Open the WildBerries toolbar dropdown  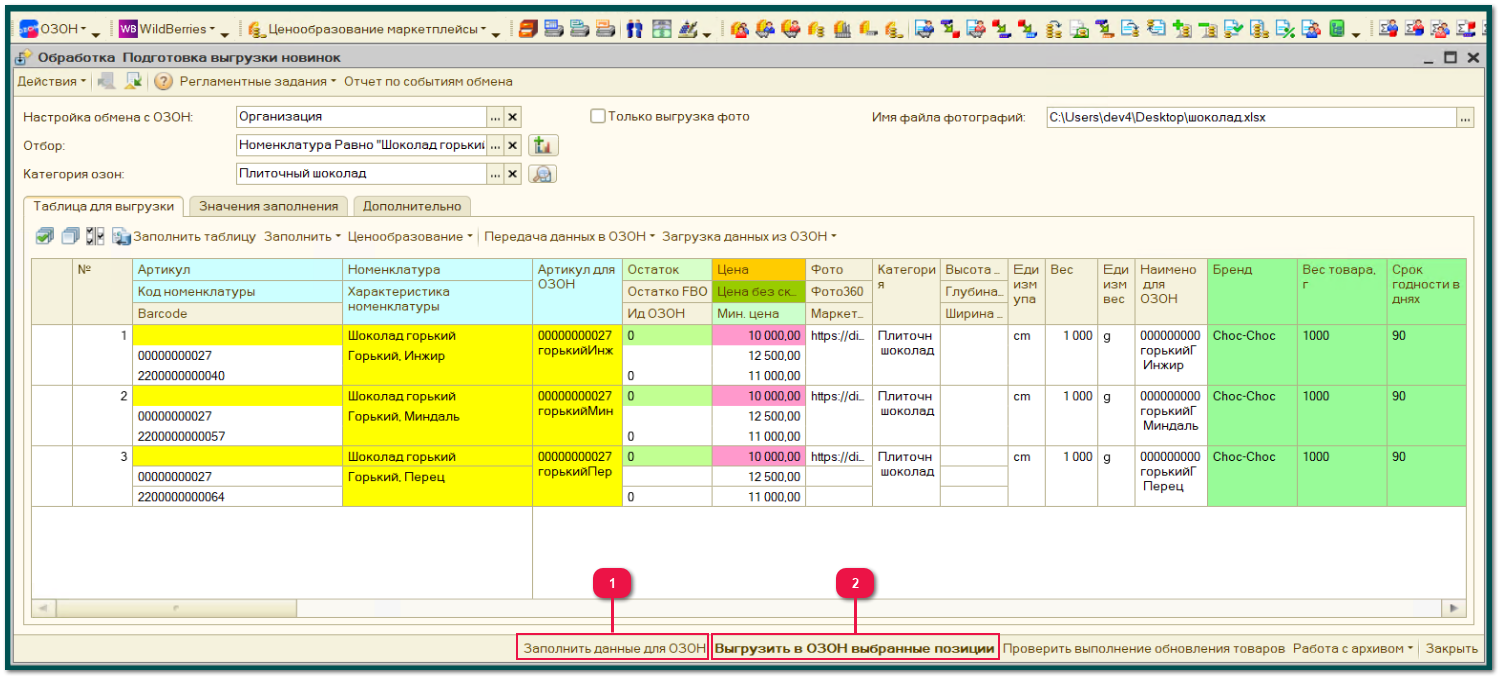point(167,29)
